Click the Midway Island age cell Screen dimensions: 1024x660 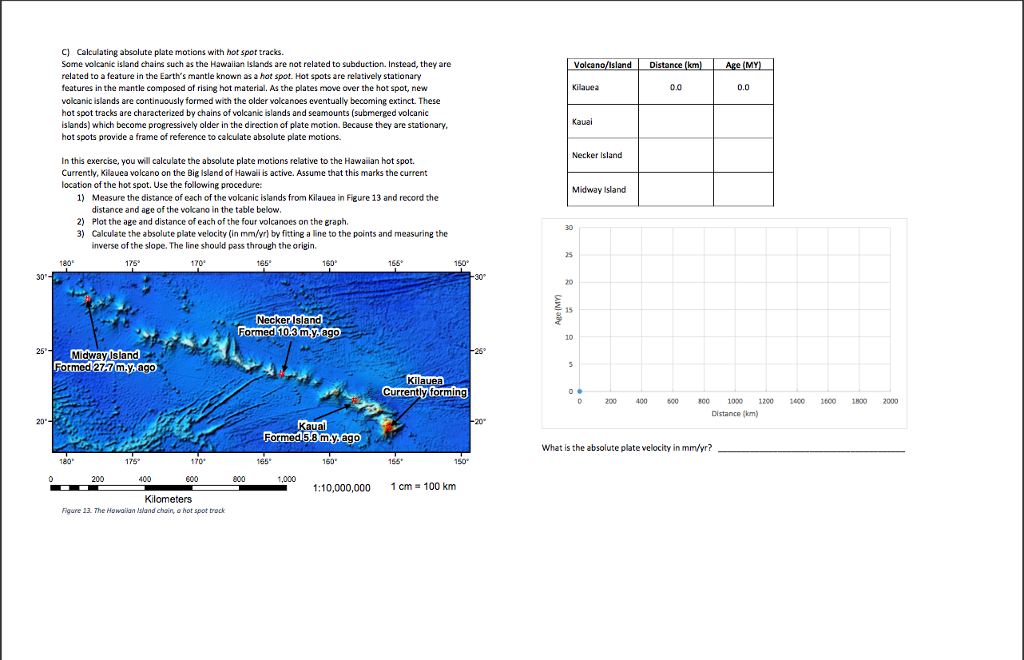click(743, 189)
